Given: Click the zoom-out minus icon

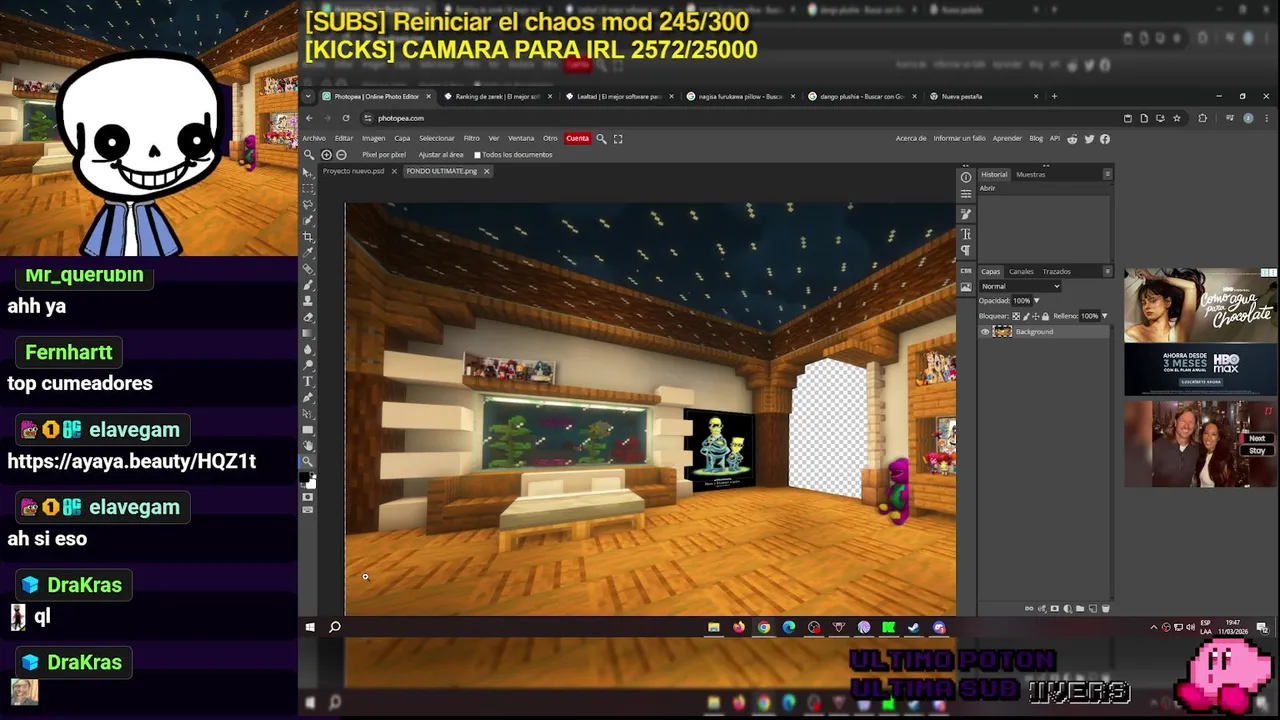Looking at the screenshot, I should point(341,155).
